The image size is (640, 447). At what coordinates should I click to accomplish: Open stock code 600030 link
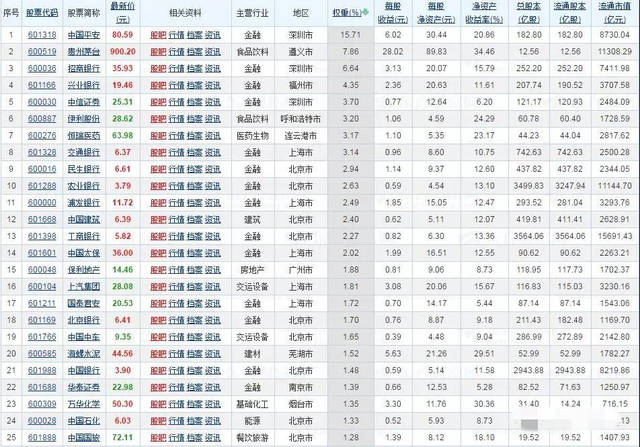[42, 102]
